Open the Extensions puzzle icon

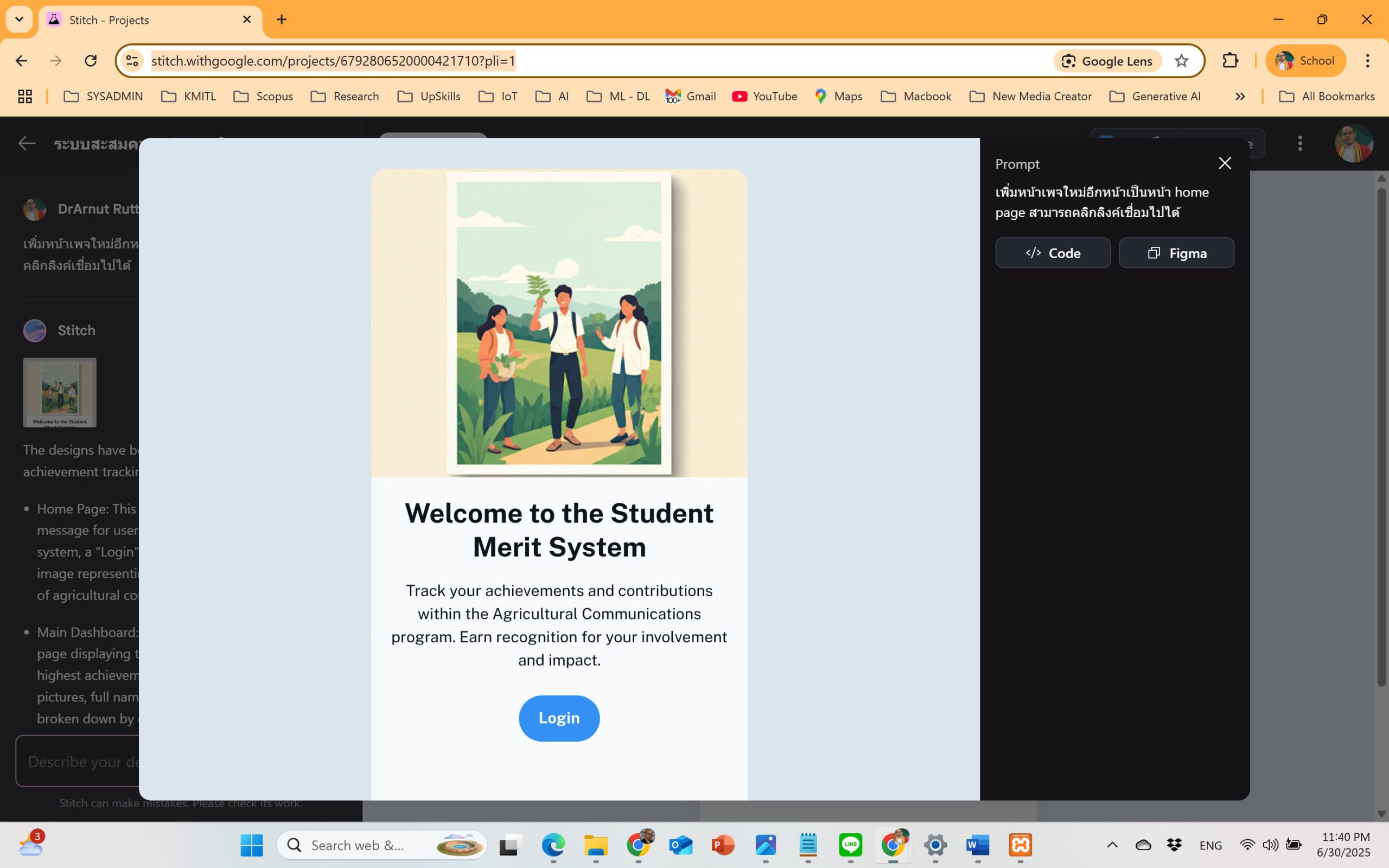coord(1230,61)
